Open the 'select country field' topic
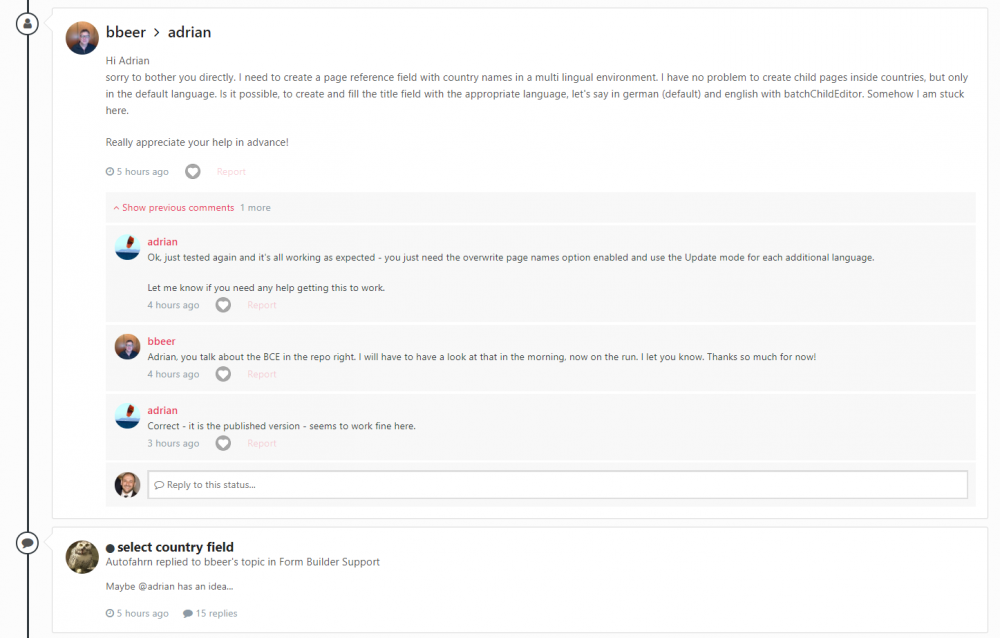1000x638 pixels. [x=175, y=547]
